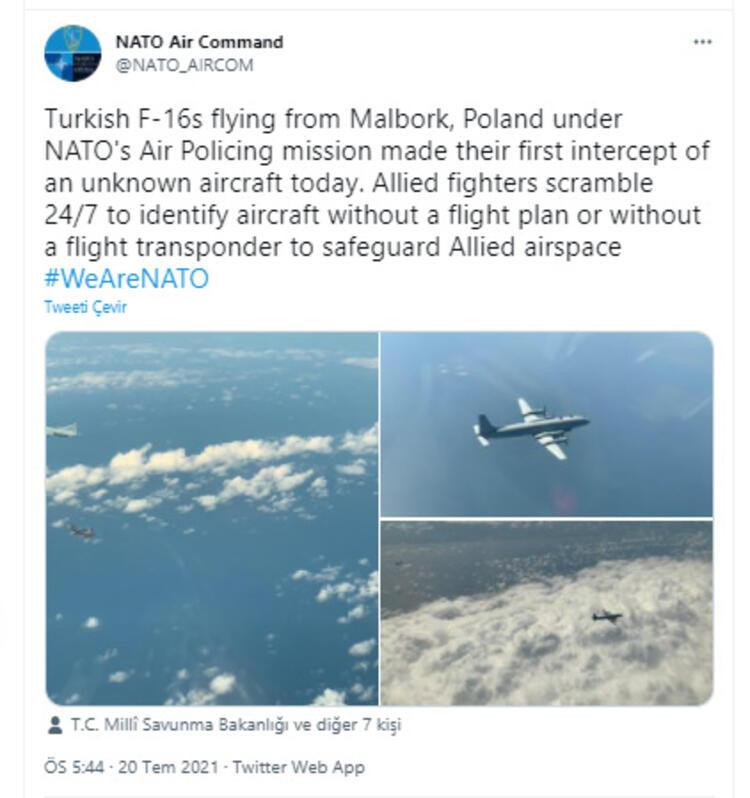Click the Tweeti Çevir translate link
The height and width of the screenshot is (798, 750).
85,307
